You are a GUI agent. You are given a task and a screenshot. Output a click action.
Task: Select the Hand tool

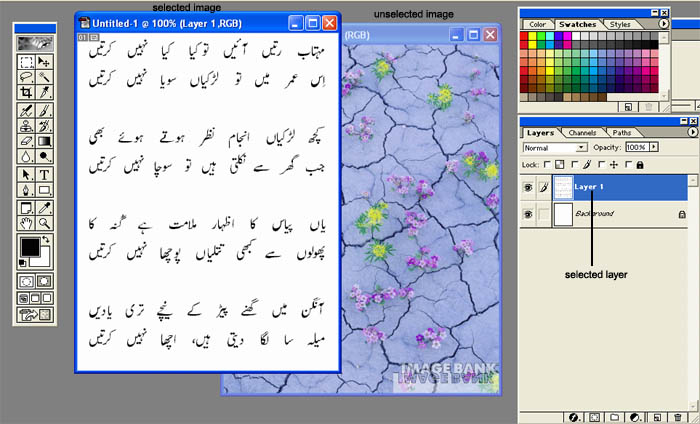[27, 223]
